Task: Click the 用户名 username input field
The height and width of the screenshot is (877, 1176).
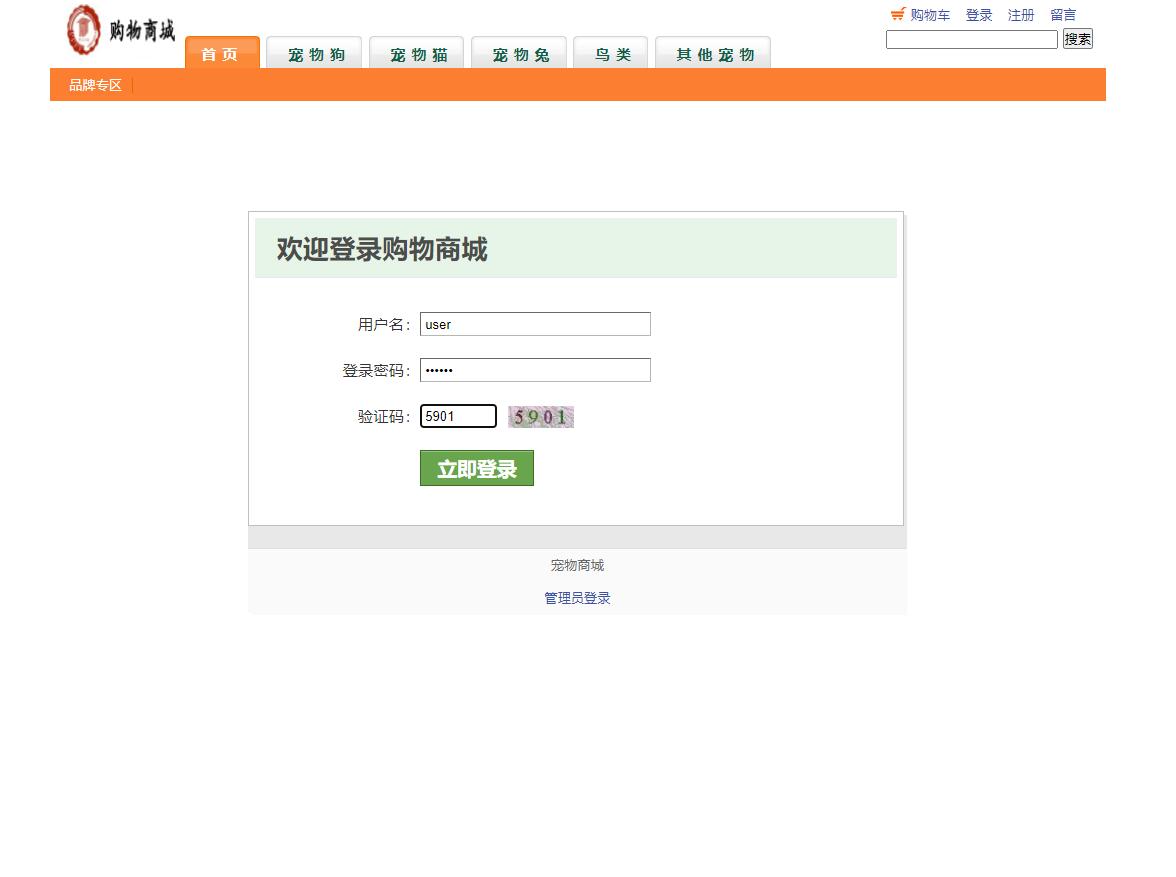Action: [535, 324]
